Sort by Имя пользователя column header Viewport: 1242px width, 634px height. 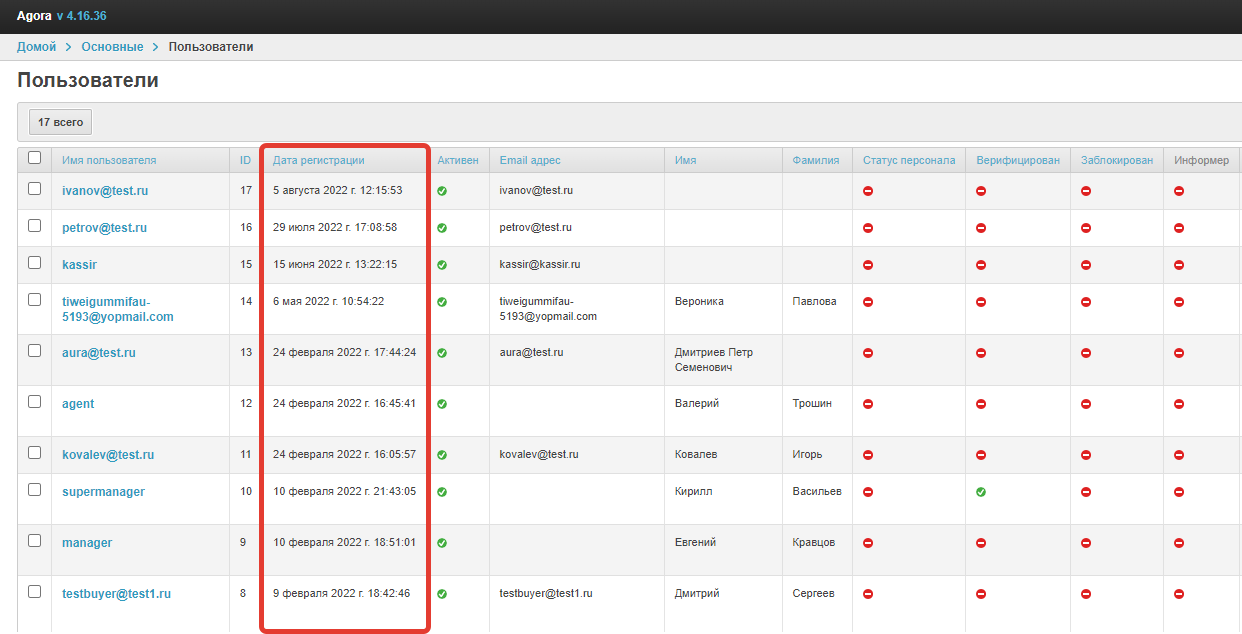[109, 160]
